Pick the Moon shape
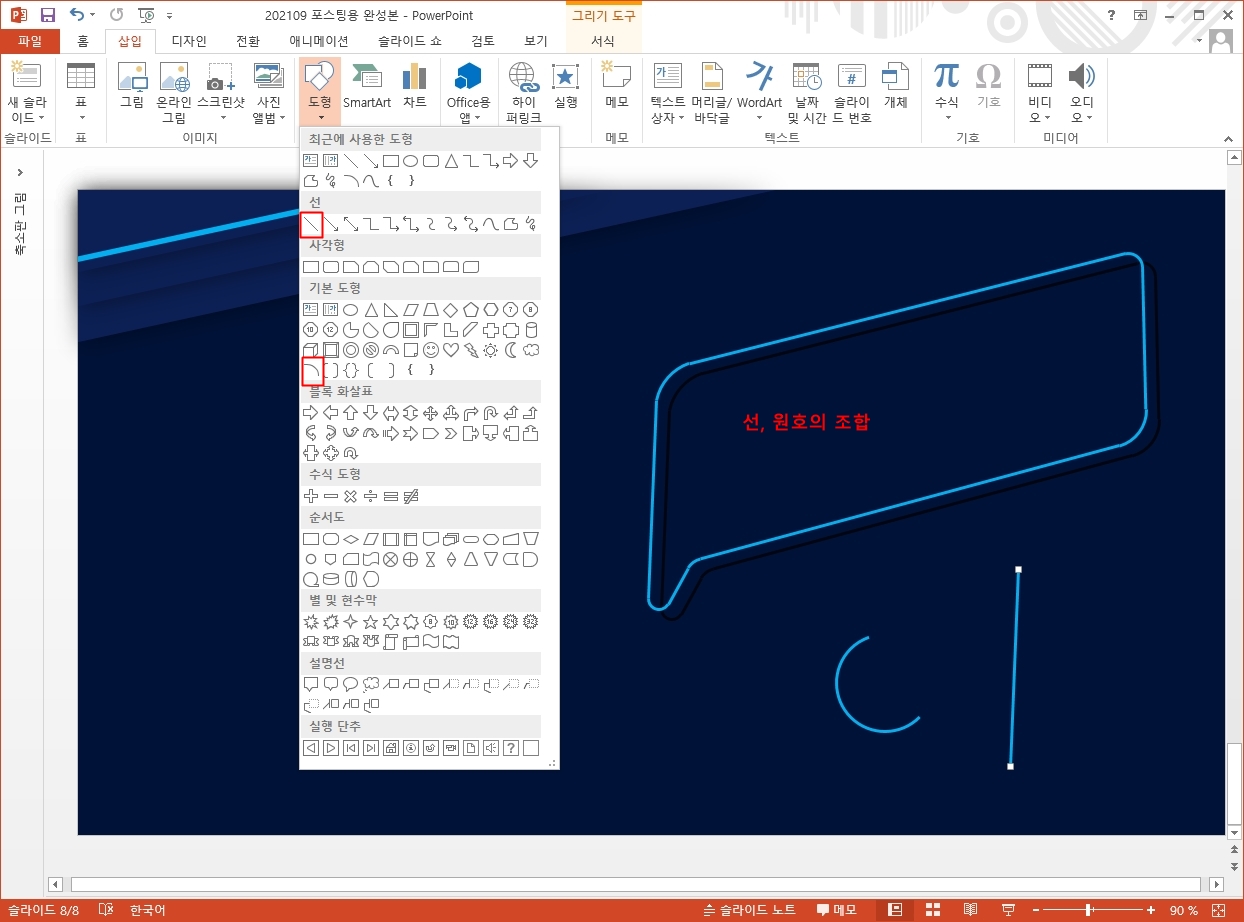 click(511, 350)
